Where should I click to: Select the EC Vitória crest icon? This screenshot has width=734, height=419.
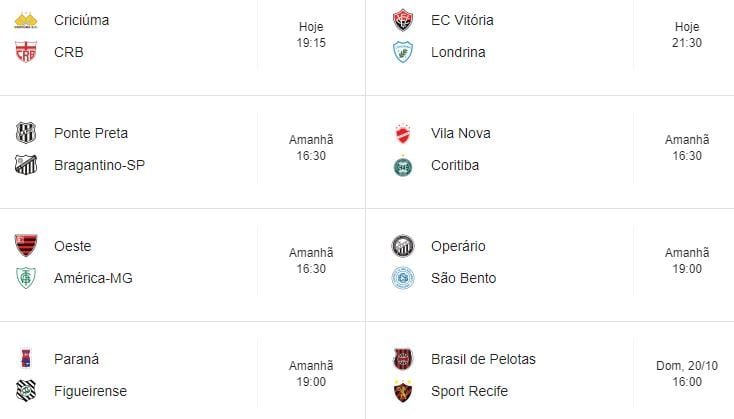[x=403, y=20]
